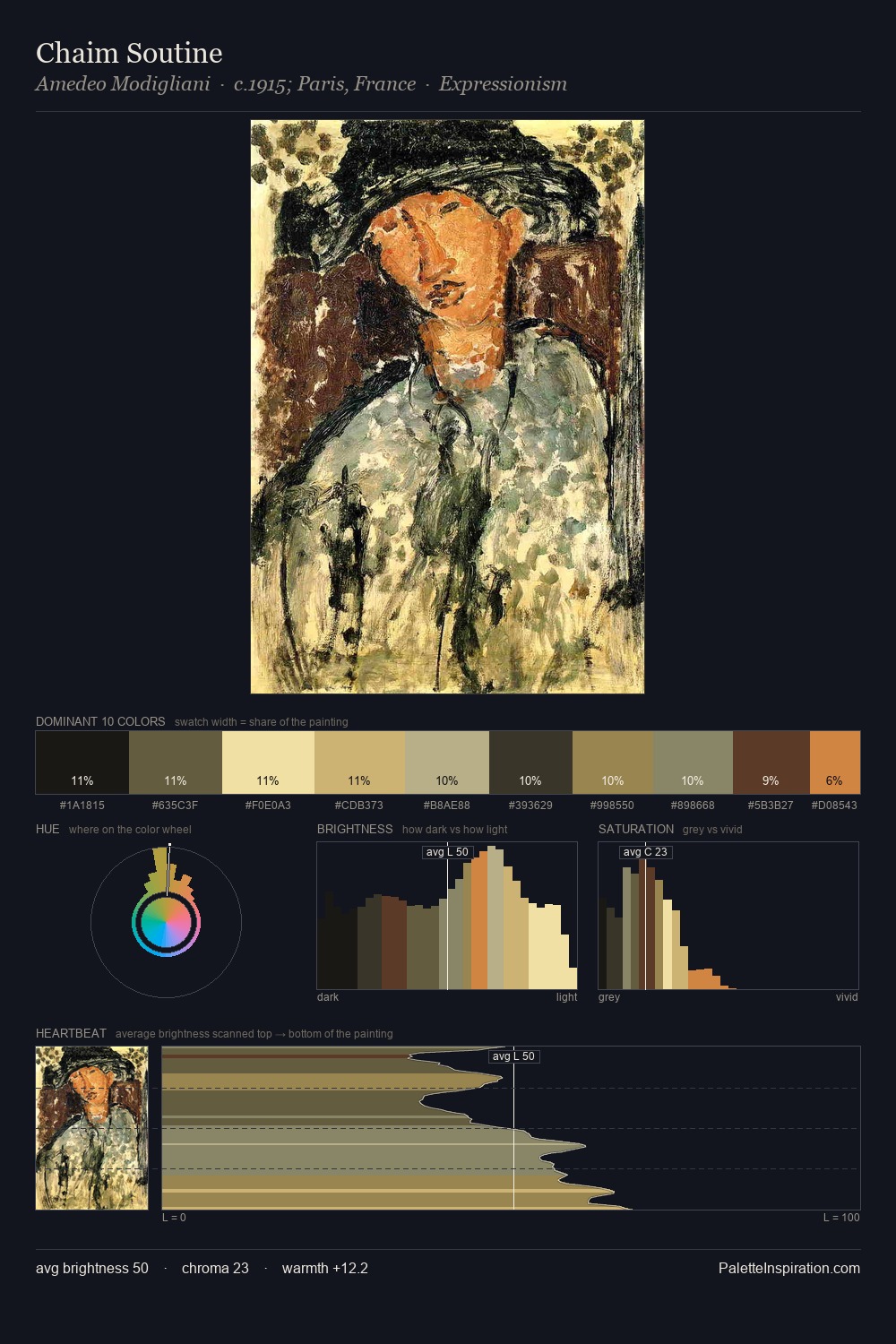Click the #998550 hex code label
This screenshot has height=1344, width=896.
(x=612, y=806)
